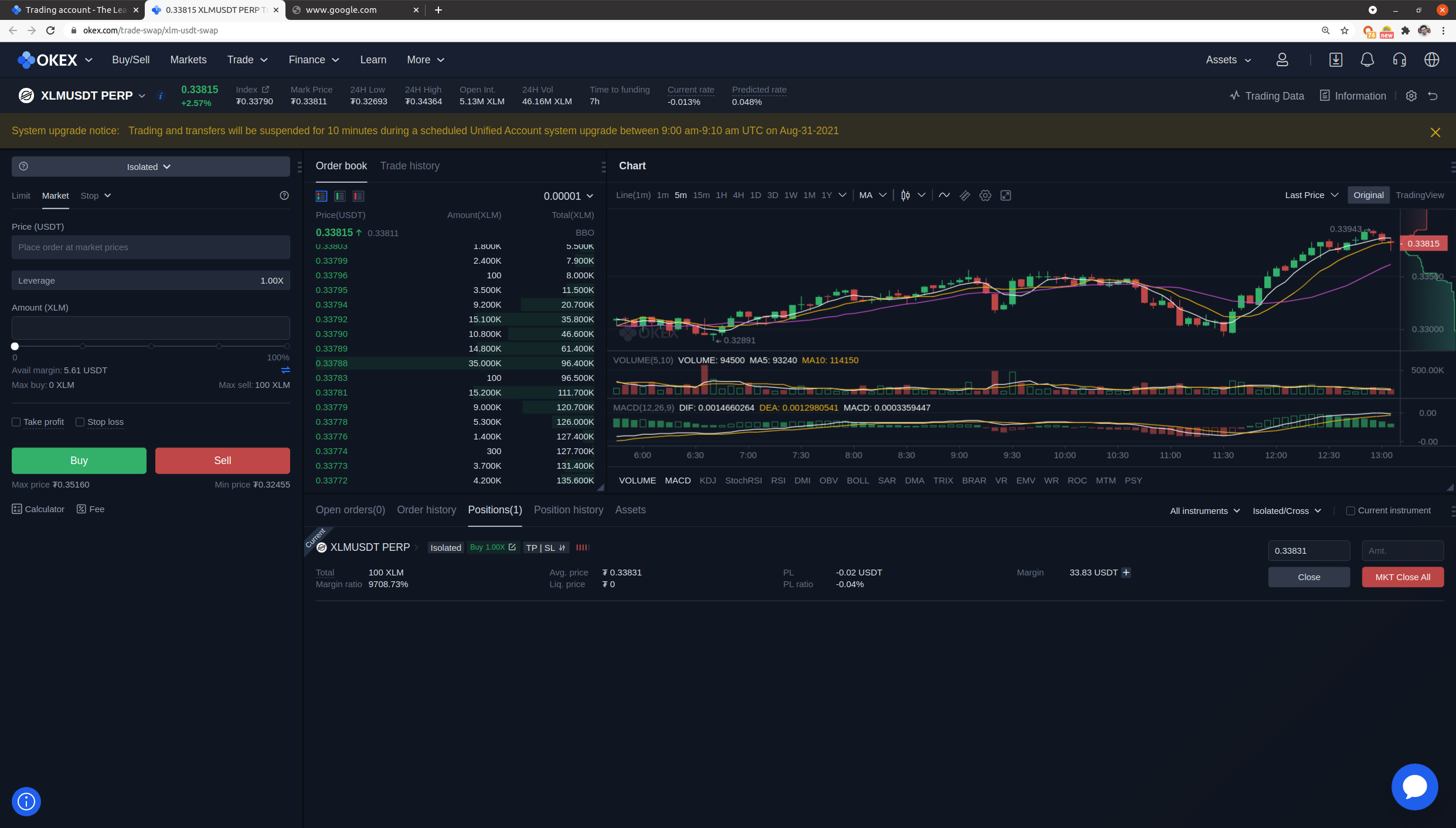1456x828 pixels.
Task: Switch to the Trade history tab
Action: coord(410,166)
